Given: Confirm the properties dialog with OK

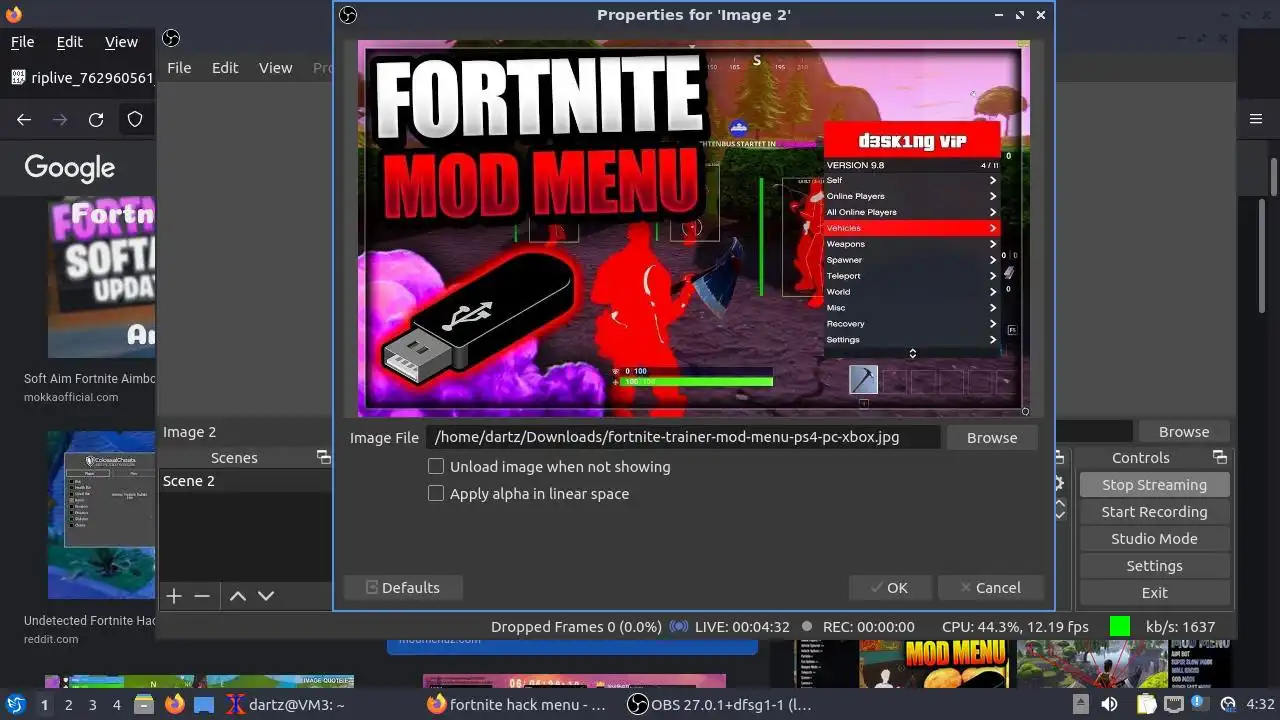Looking at the screenshot, I should tap(890, 587).
